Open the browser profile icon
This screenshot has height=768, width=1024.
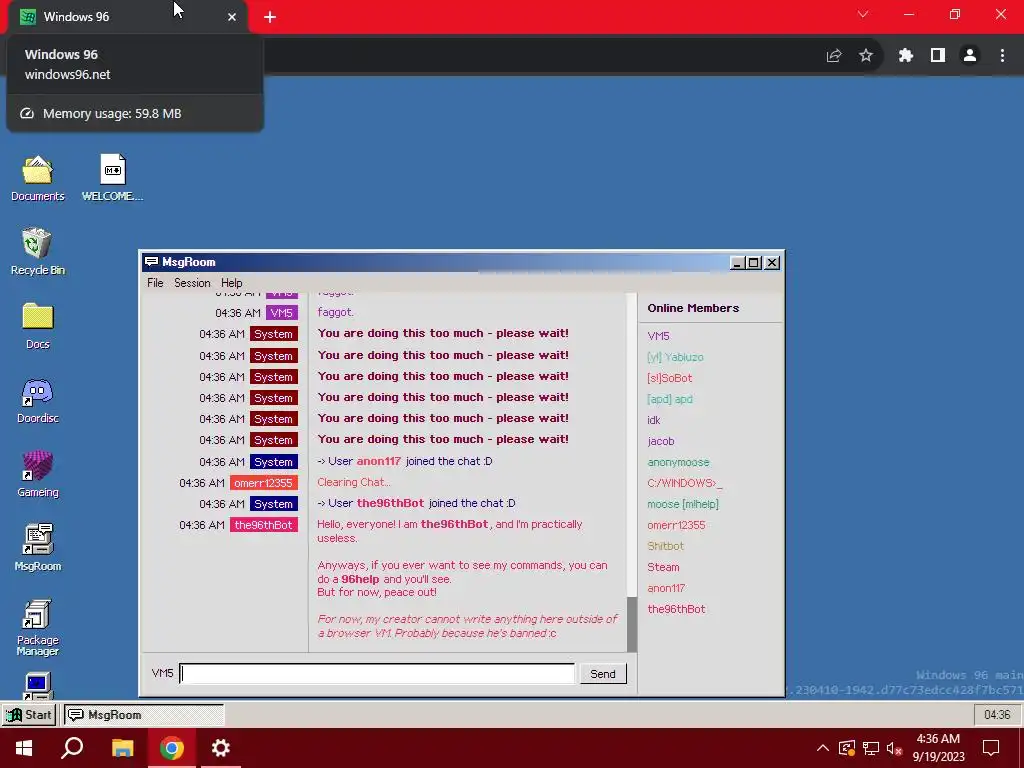tap(970, 56)
